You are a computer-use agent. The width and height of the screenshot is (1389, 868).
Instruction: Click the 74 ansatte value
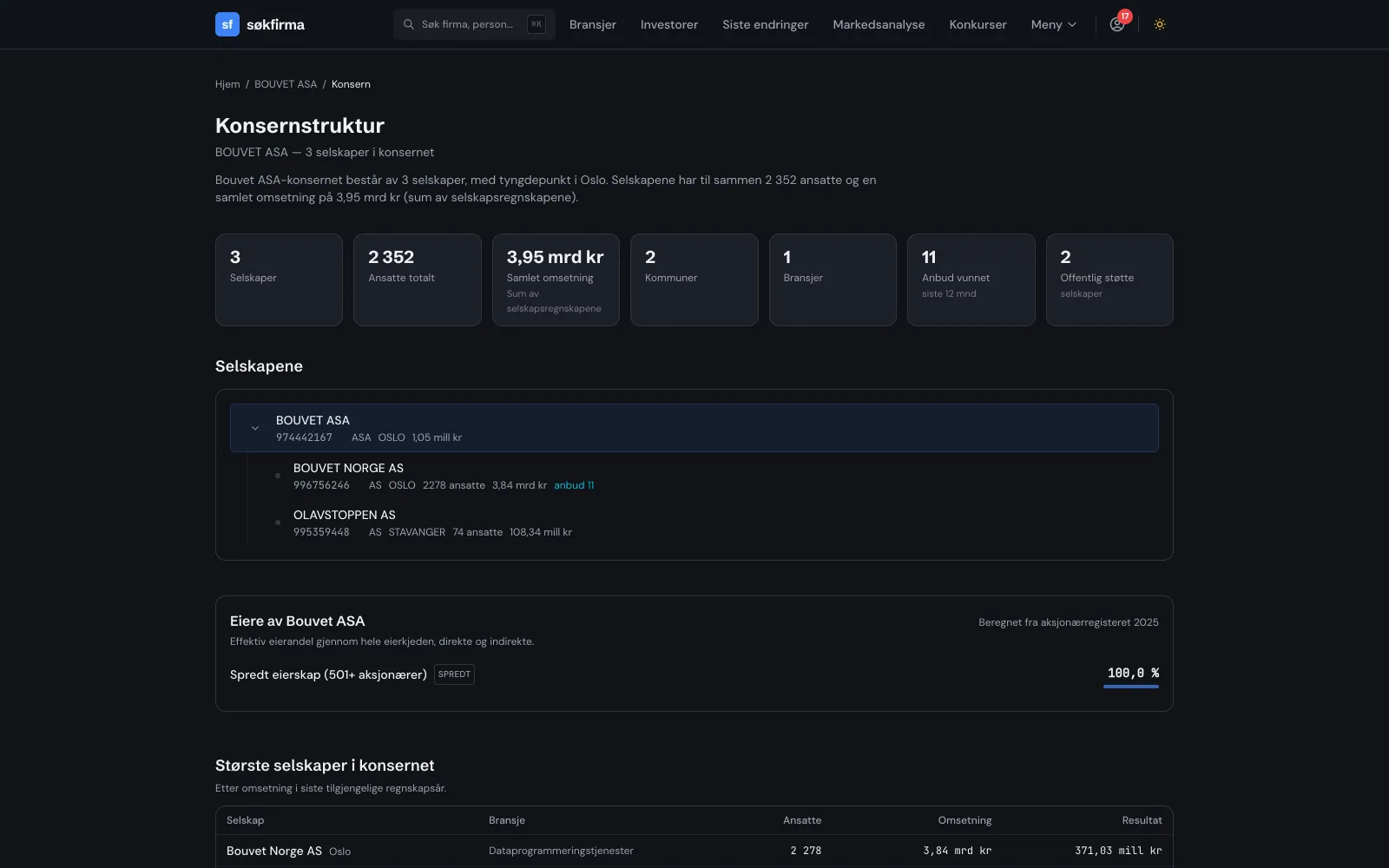(477, 532)
